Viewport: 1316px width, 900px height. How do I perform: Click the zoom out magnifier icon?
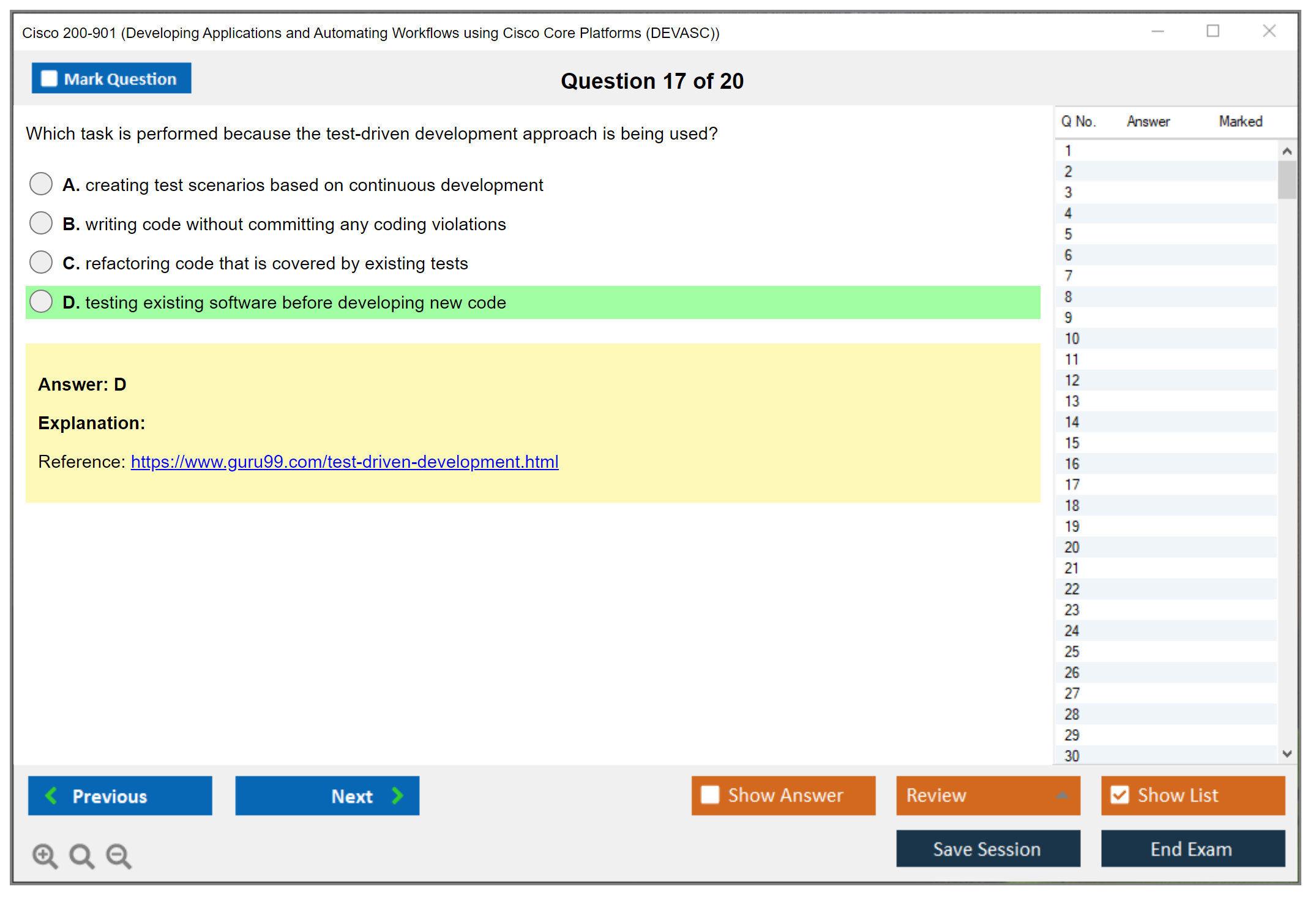tap(119, 855)
